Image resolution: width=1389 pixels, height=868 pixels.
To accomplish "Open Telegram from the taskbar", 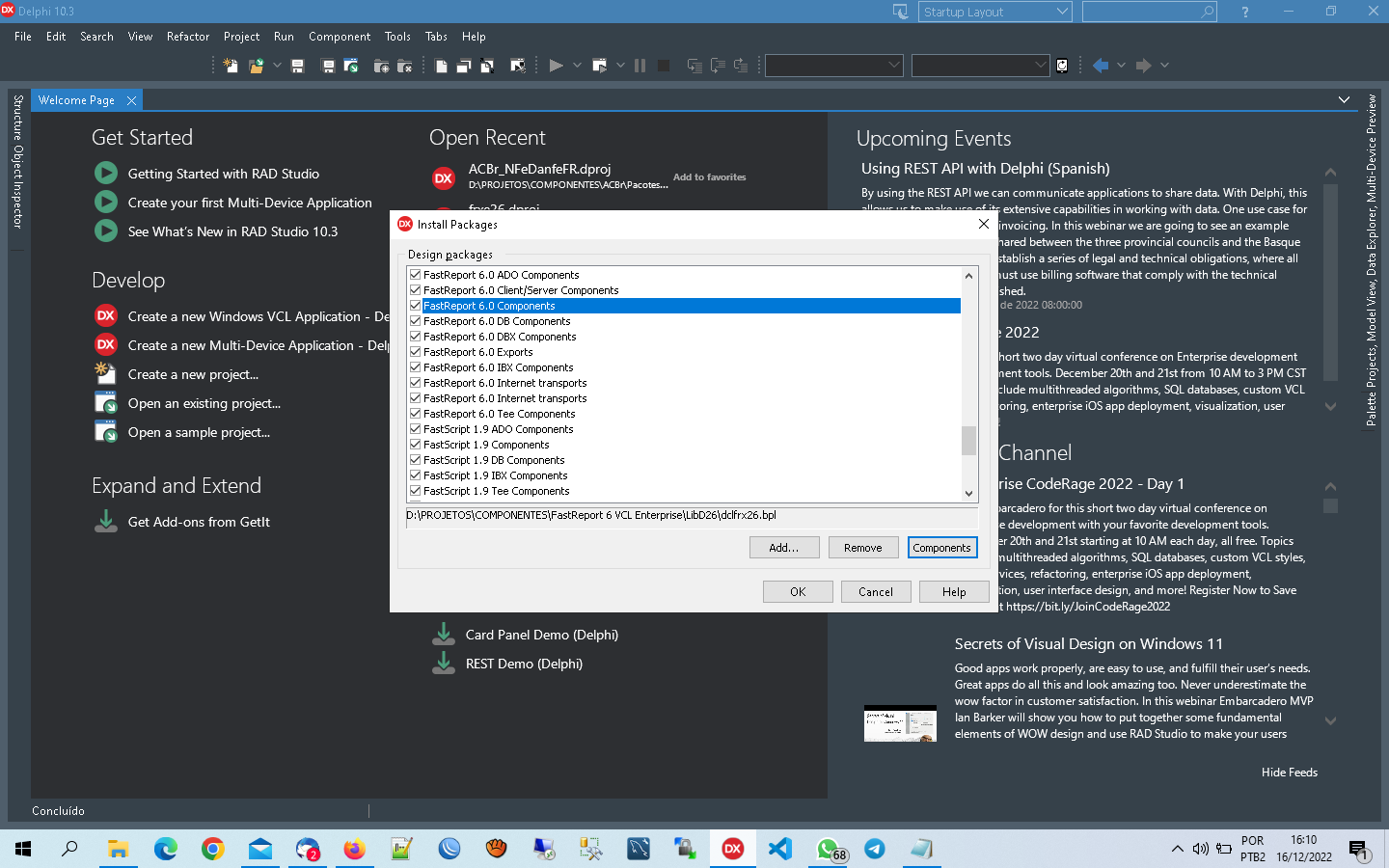I will click(875, 849).
